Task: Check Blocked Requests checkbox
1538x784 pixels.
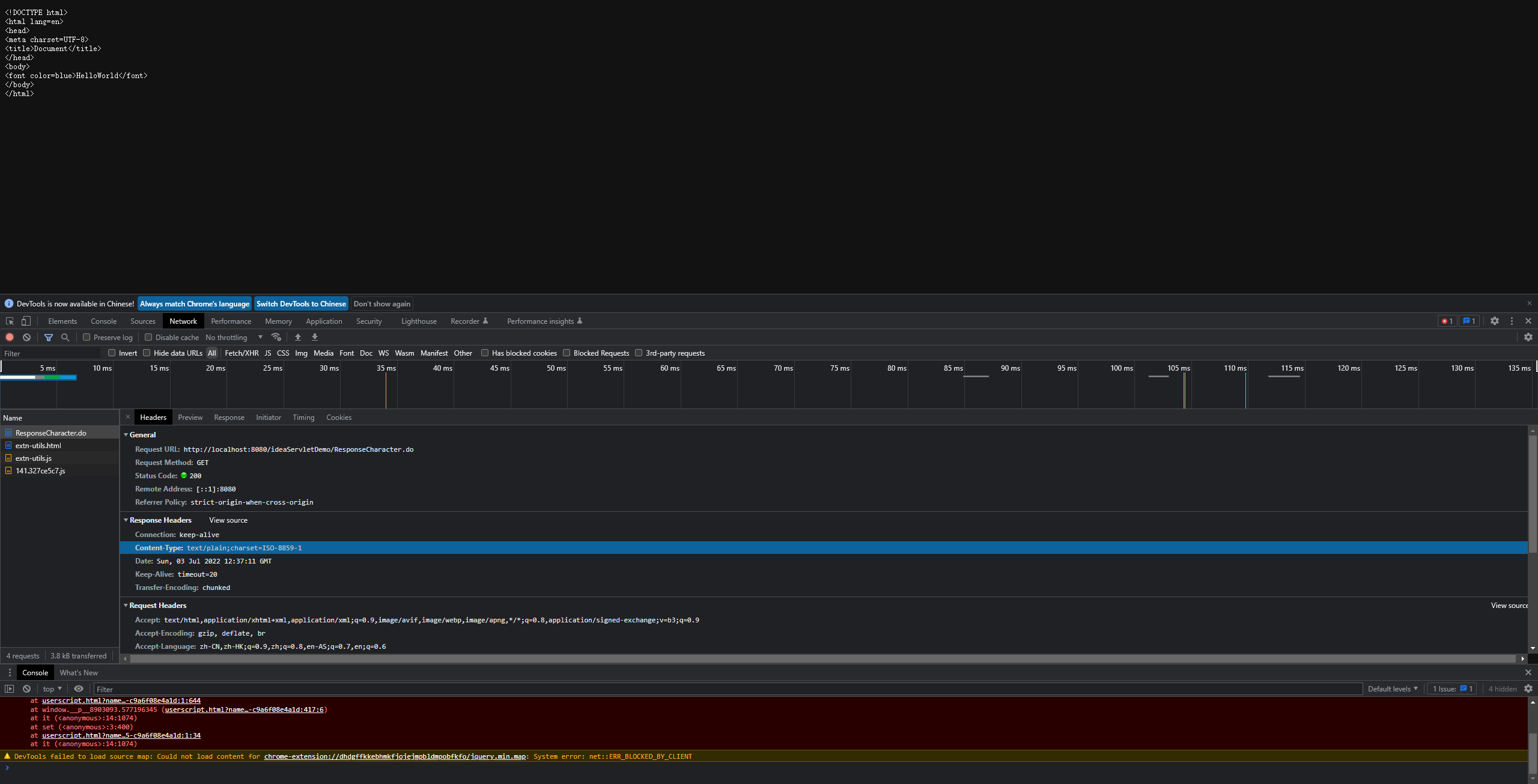Action: (567, 353)
